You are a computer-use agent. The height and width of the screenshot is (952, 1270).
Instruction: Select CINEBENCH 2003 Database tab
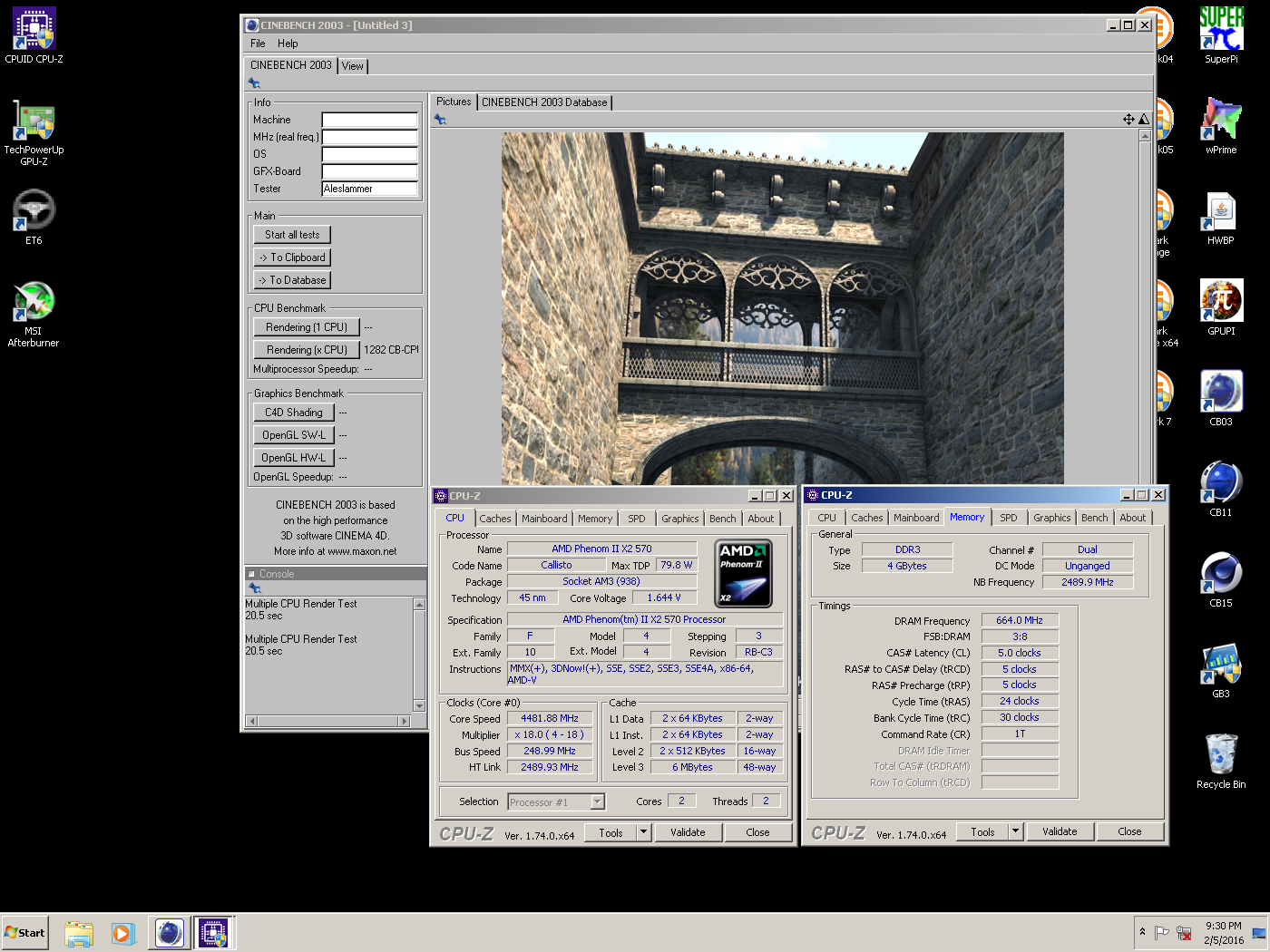click(x=544, y=102)
